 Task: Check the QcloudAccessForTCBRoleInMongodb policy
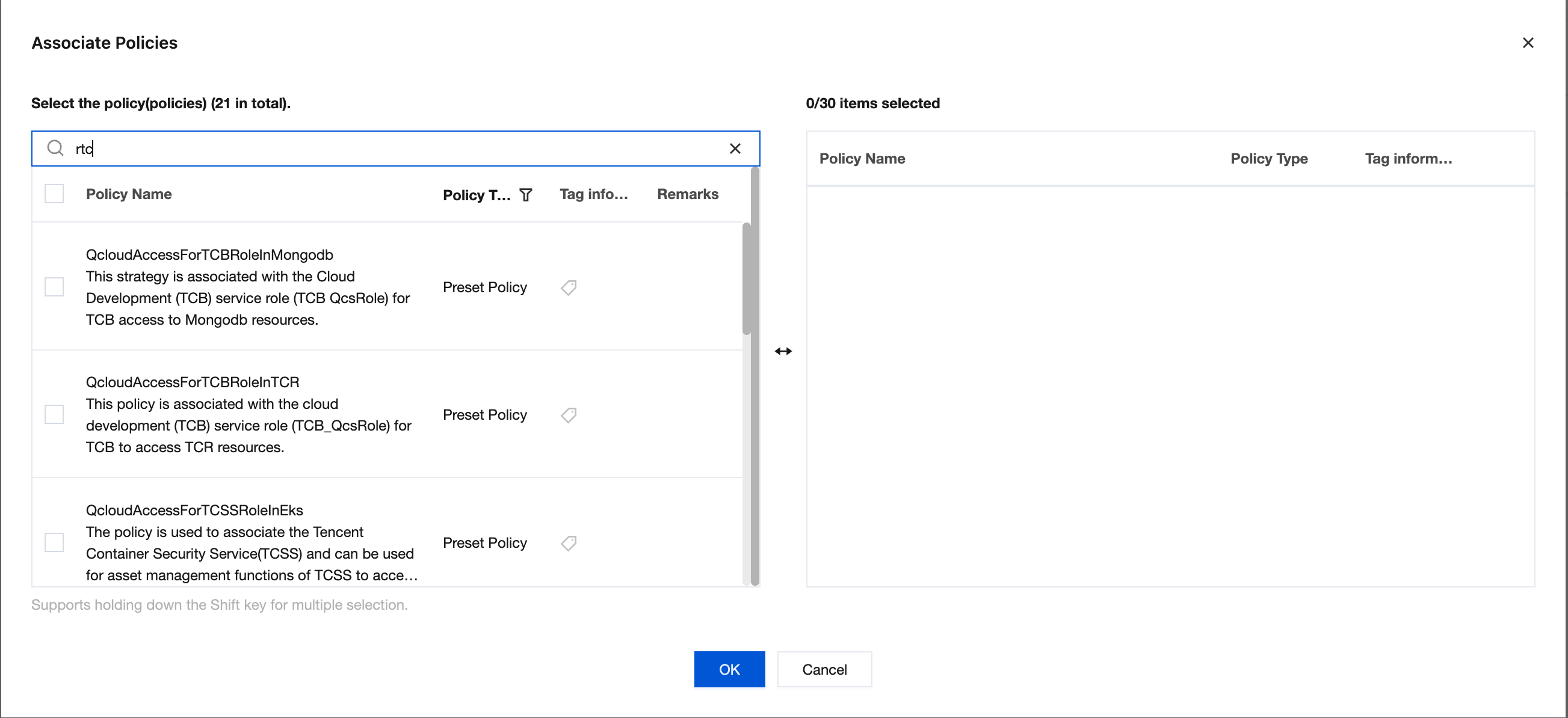[x=54, y=287]
